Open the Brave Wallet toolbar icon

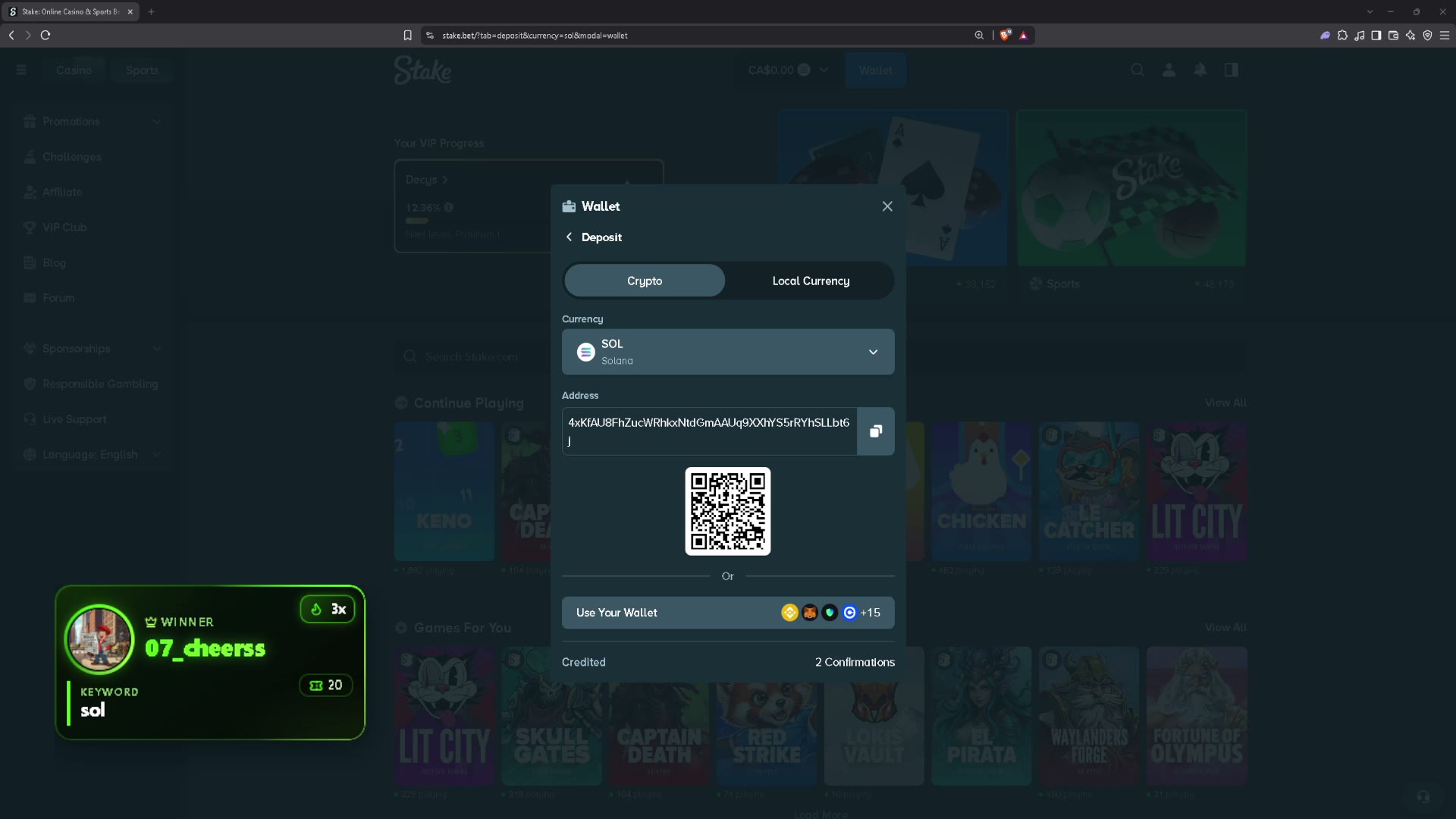pyautogui.click(x=1393, y=35)
